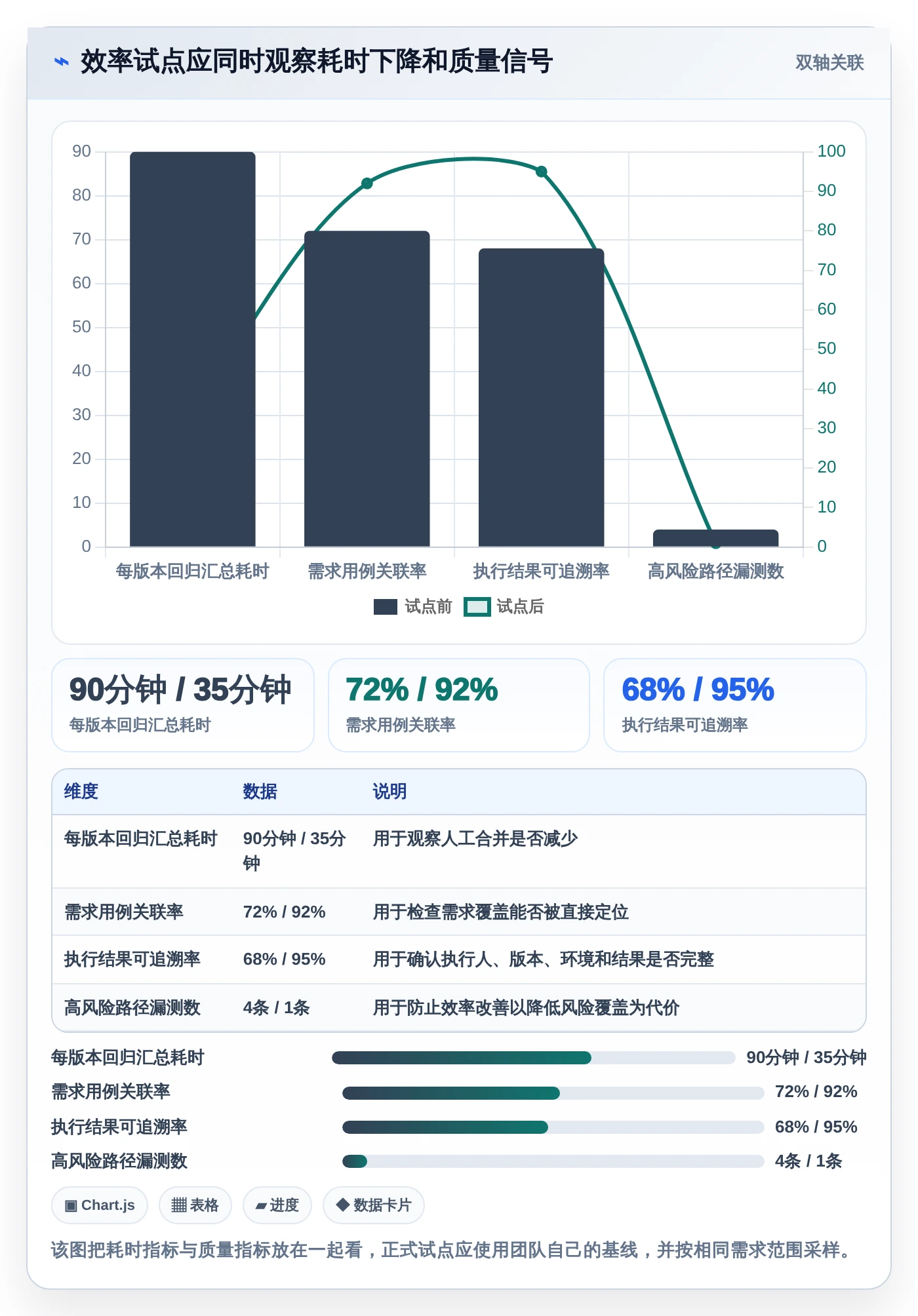Click the progress bar for 执行结果可追溯率

coord(553,1127)
